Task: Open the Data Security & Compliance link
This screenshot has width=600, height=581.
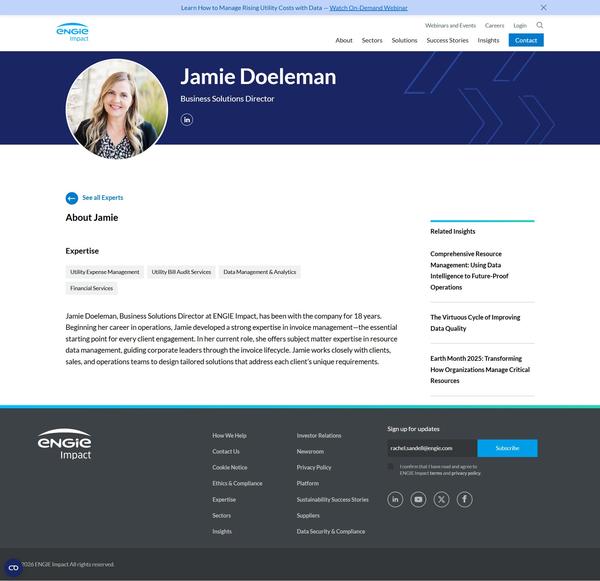Action: click(x=331, y=532)
